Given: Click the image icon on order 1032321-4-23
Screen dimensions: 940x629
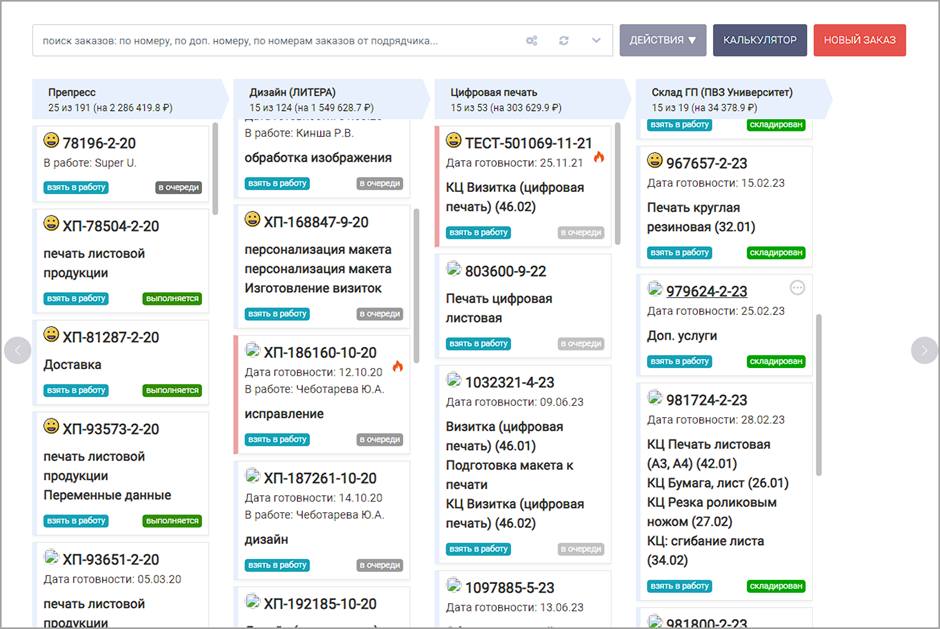Looking at the screenshot, I should (454, 380).
